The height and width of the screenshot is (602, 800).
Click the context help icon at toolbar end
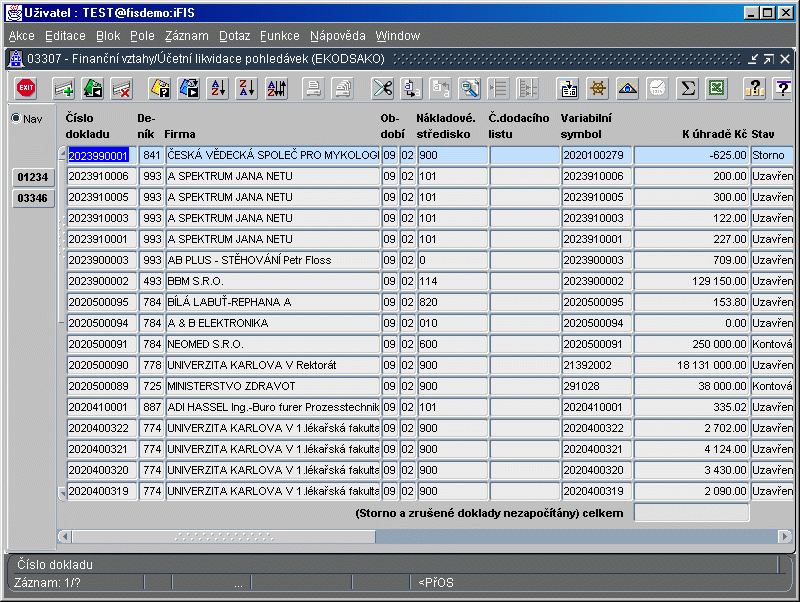coord(783,89)
